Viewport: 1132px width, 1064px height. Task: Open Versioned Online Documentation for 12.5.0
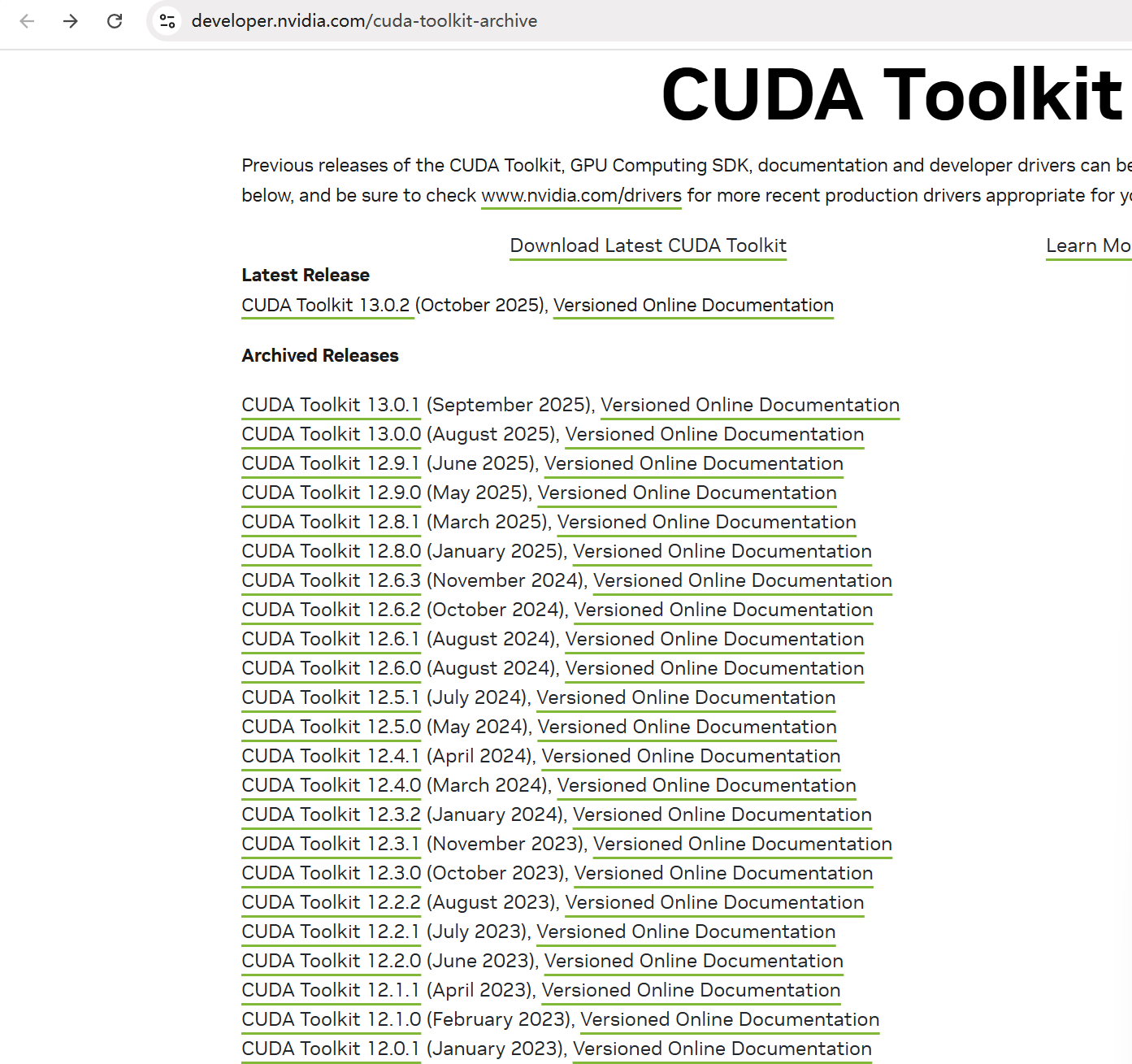pyautogui.click(x=687, y=727)
